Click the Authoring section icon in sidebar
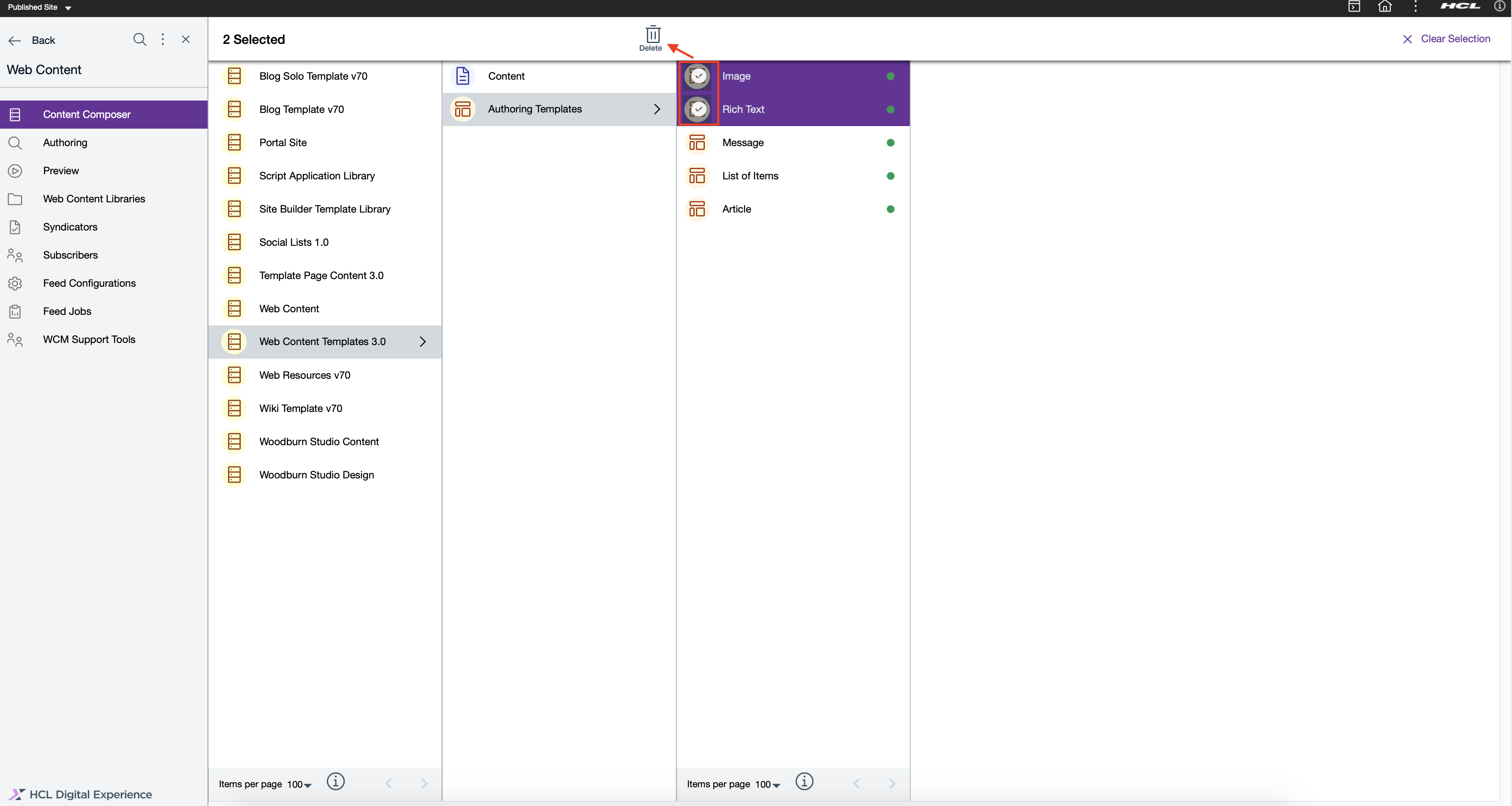 pyautogui.click(x=15, y=142)
